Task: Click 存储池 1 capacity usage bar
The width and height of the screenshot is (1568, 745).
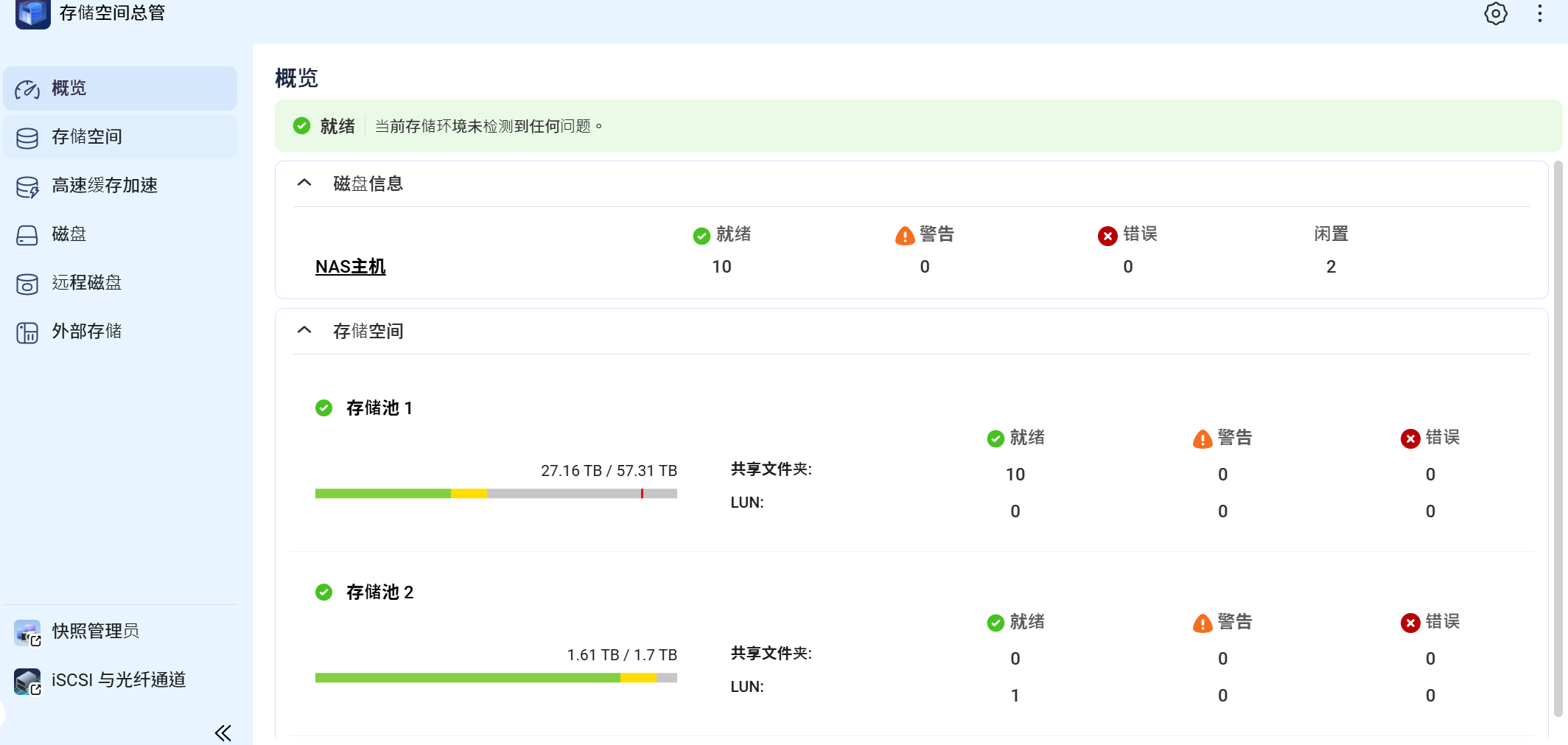Action: pos(495,494)
